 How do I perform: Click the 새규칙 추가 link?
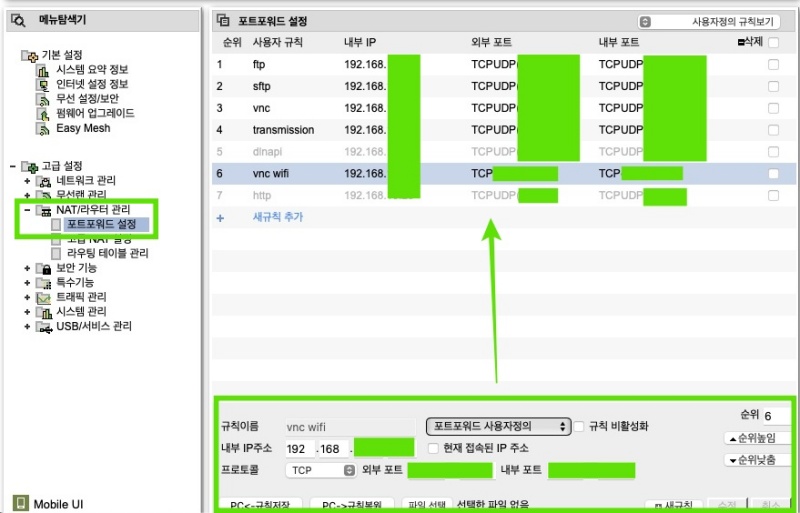pos(277,217)
